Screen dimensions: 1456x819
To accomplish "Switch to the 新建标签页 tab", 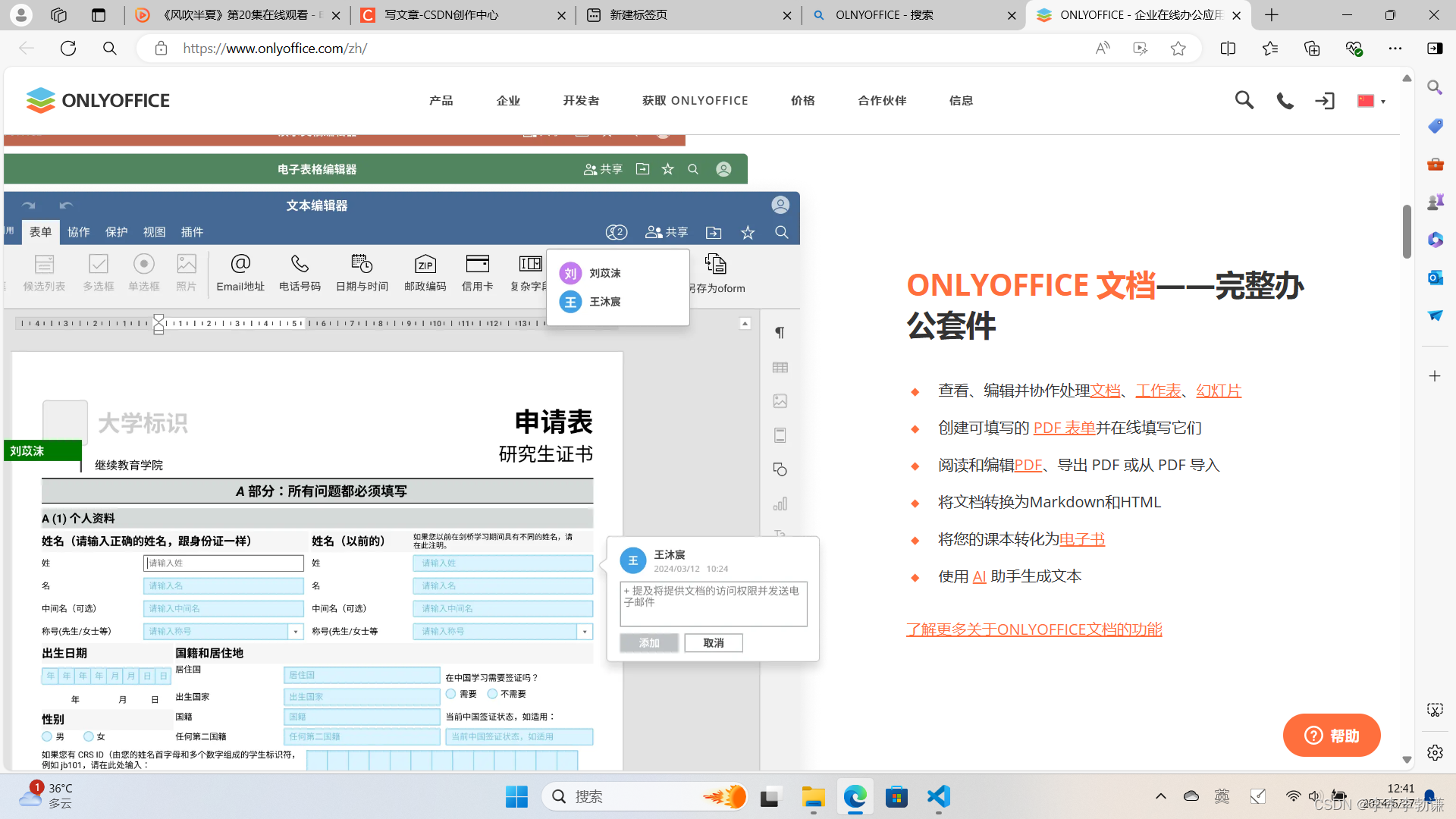I will (689, 15).
